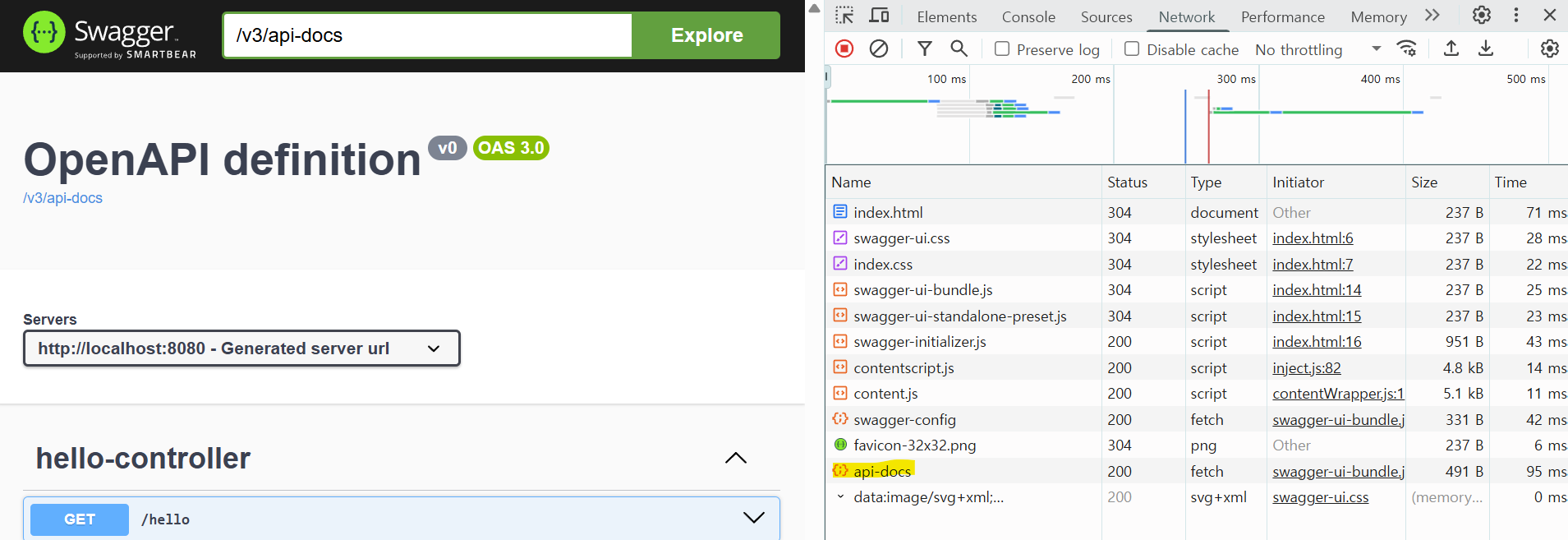Sort by the Size column header
This screenshot has height=540, width=1568.
pyautogui.click(x=1446, y=182)
